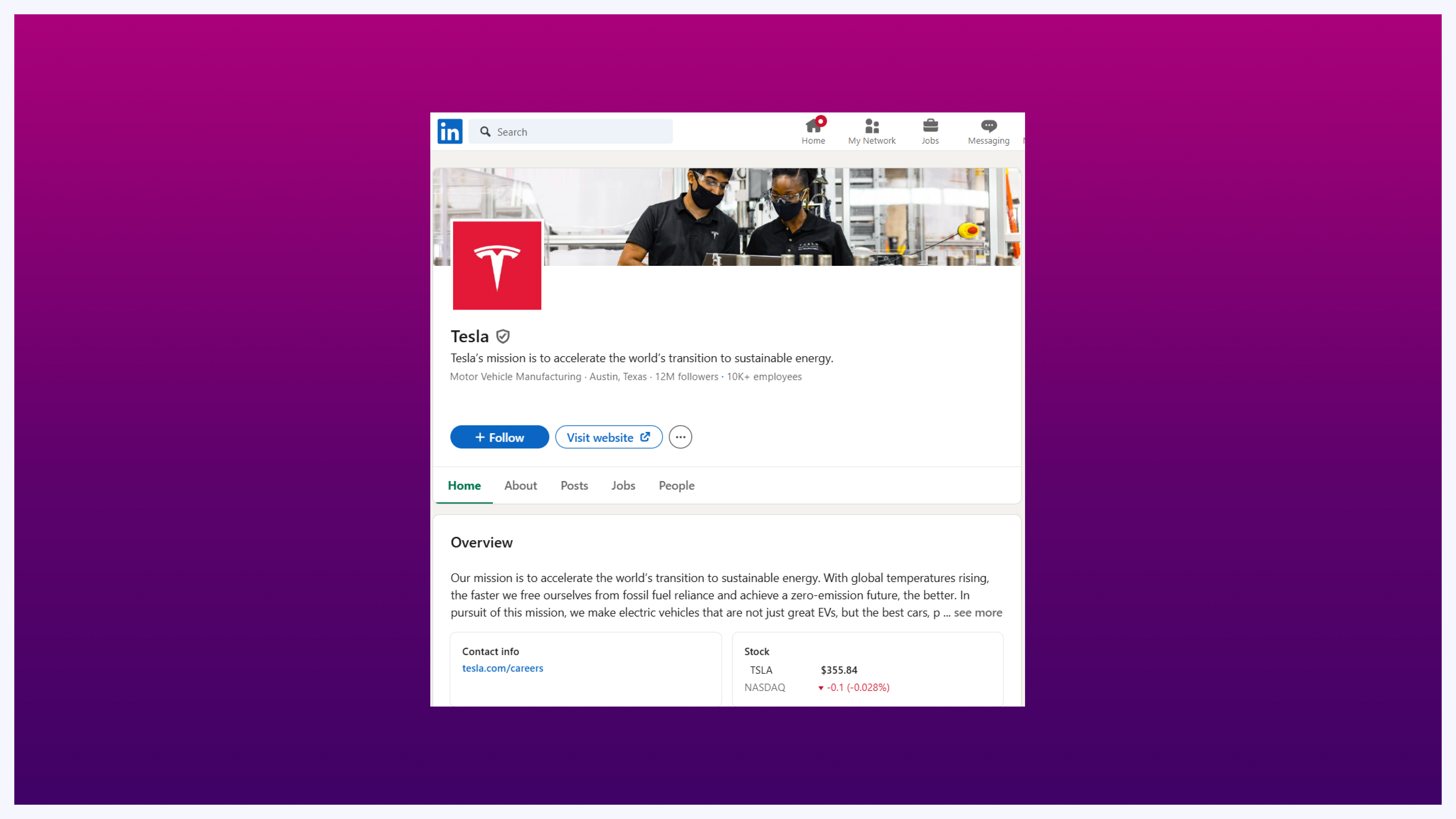1456x819 pixels.
Task: Click the search magnifier icon
Action: pyautogui.click(x=485, y=132)
